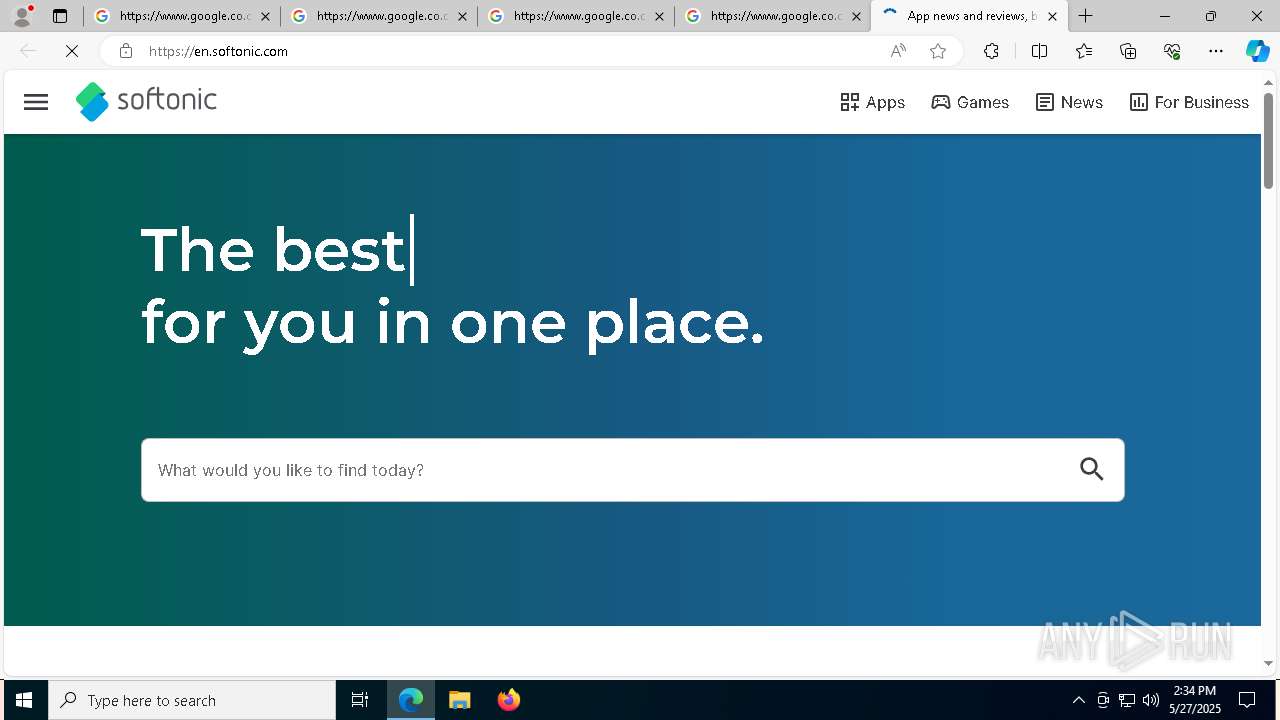Open Task View on taskbar
This screenshot has height=720, width=1280.
click(360, 700)
